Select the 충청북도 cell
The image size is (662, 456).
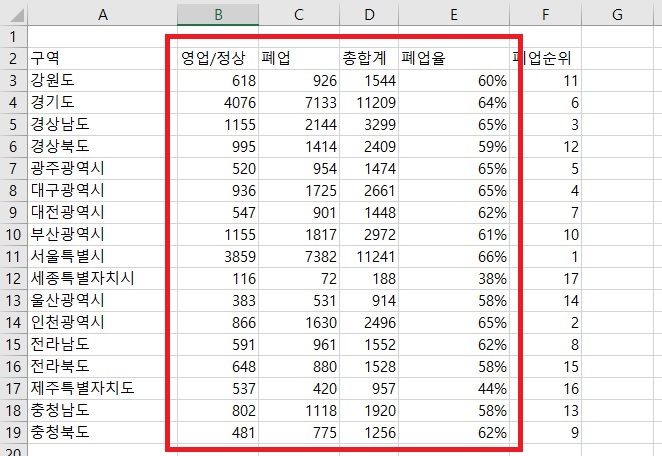click(x=103, y=432)
